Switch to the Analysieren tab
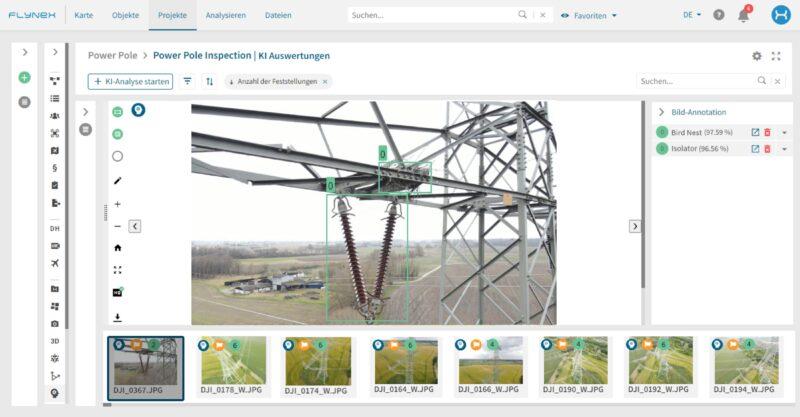Image resolution: width=800 pixels, height=417 pixels. (x=226, y=15)
